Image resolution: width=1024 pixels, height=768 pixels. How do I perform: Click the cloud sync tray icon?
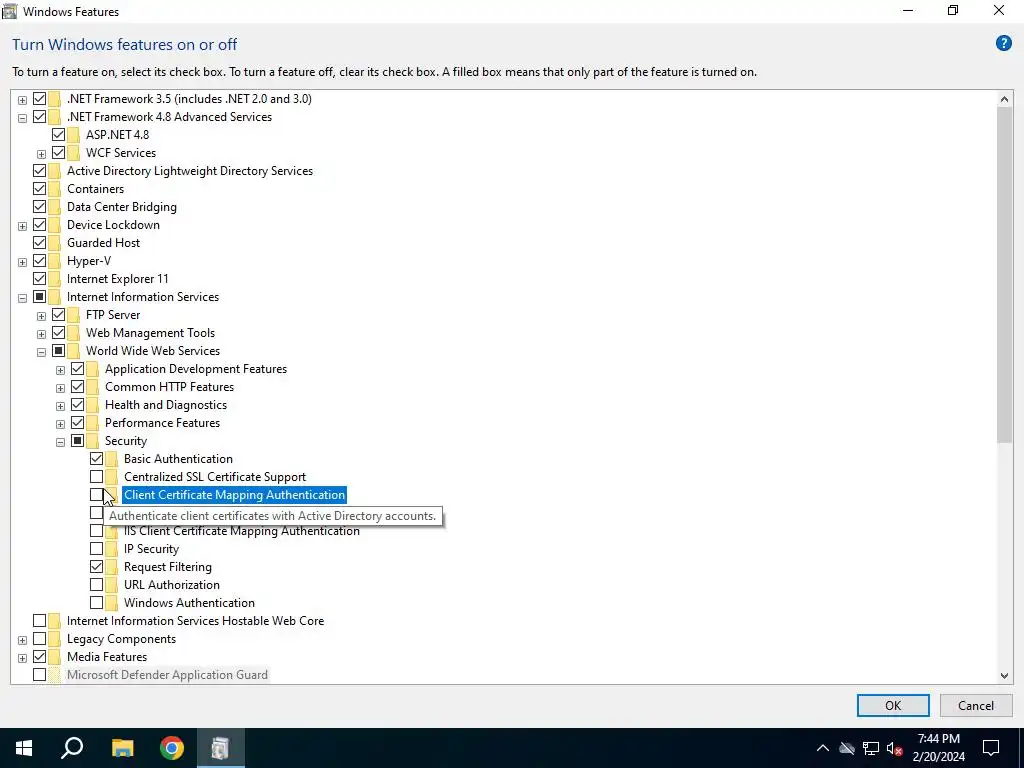point(847,748)
